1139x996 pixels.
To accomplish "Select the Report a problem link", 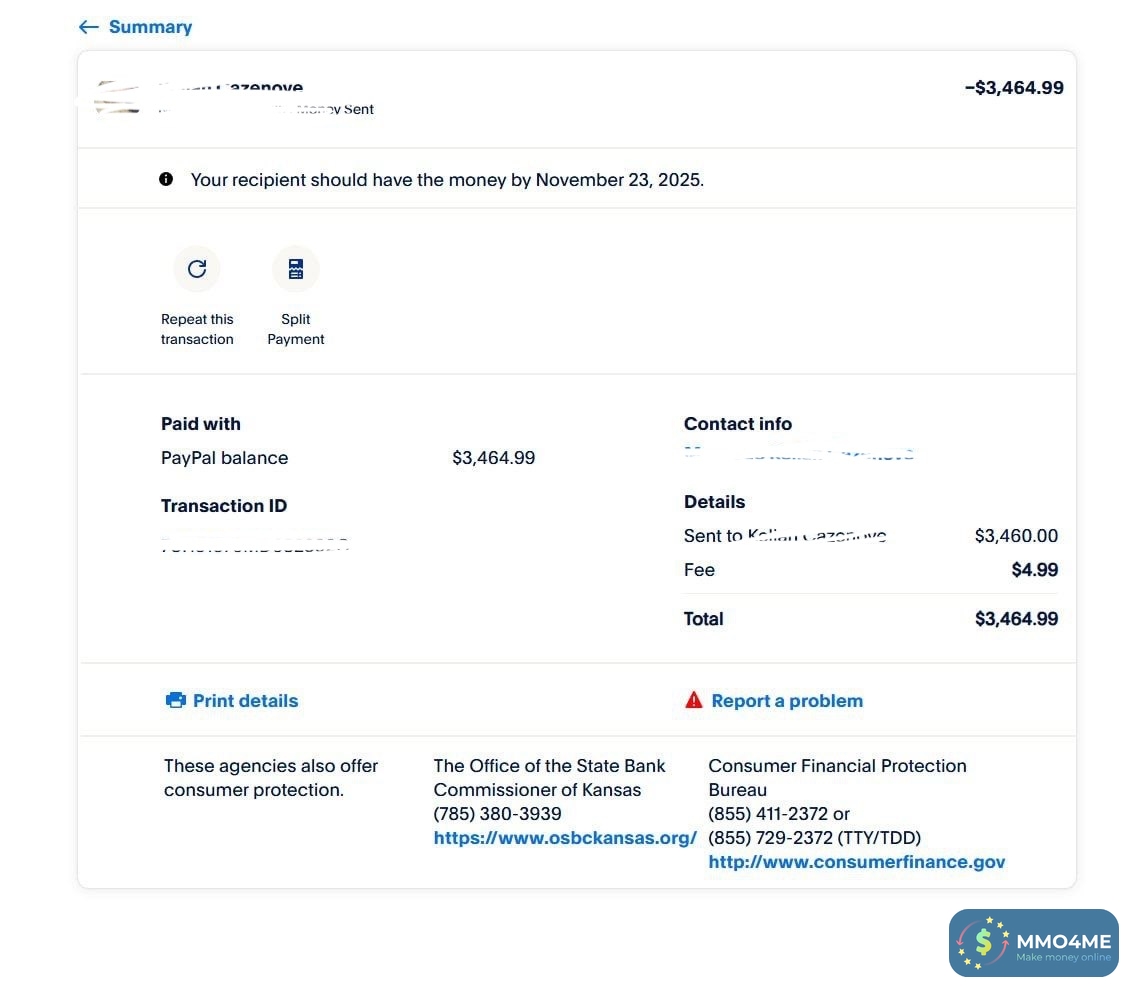I will [787, 701].
